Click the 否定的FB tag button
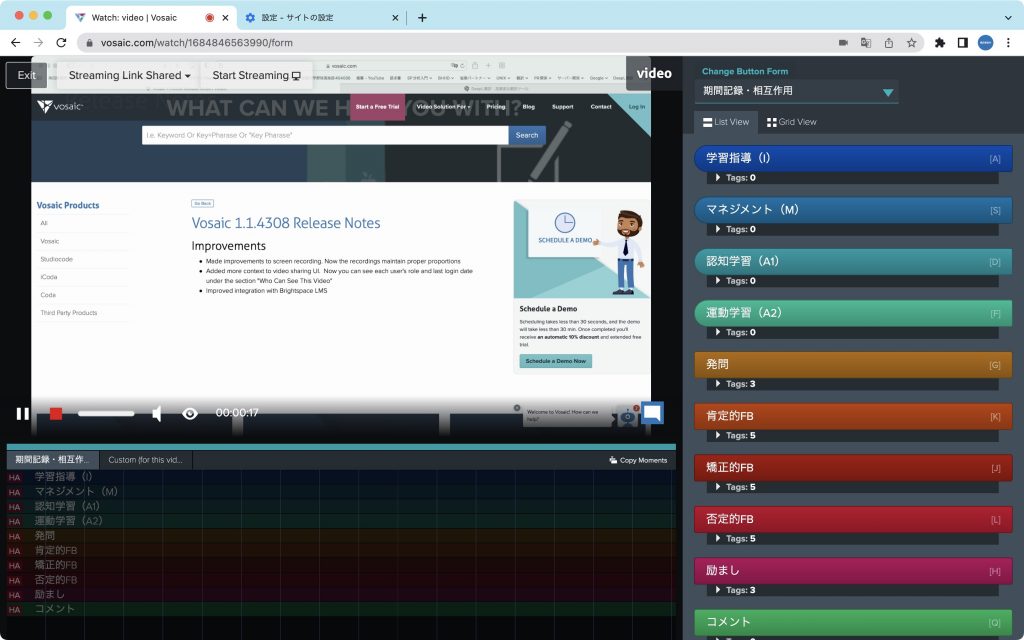This screenshot has width=1024, height=640. click(x=853, y=519)
